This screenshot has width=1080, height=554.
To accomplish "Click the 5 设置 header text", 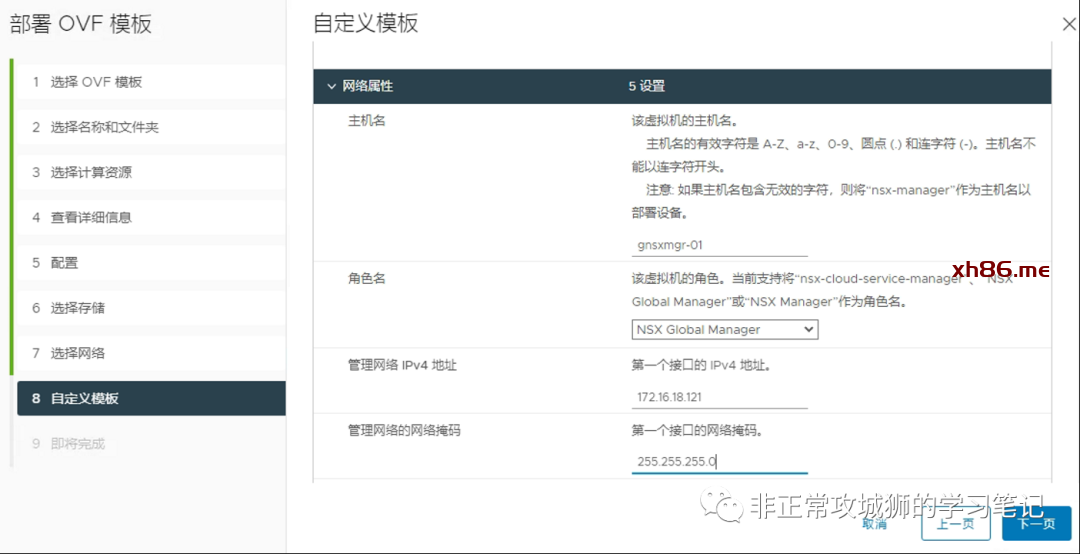I will pos(646,87).
